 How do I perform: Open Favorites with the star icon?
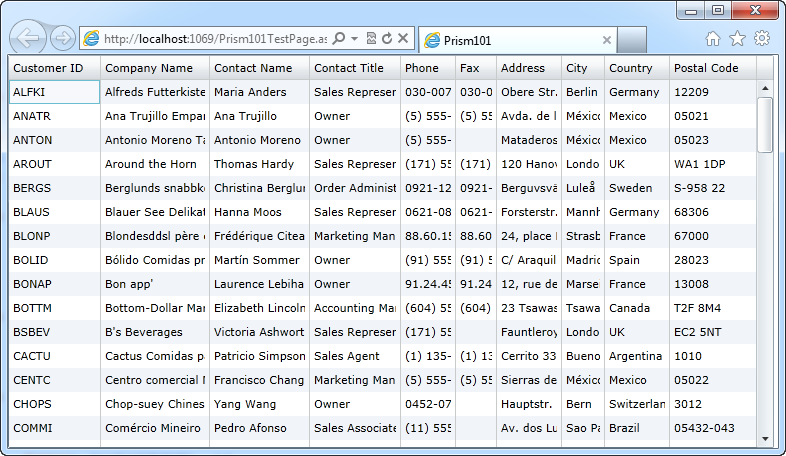tap(737, 39)
